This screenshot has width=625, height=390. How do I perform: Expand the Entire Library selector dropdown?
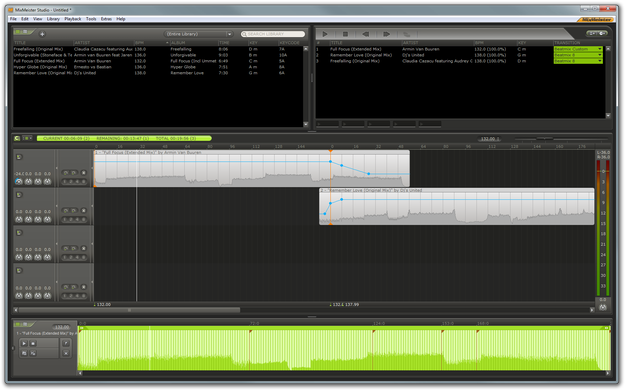pos(198,34)
